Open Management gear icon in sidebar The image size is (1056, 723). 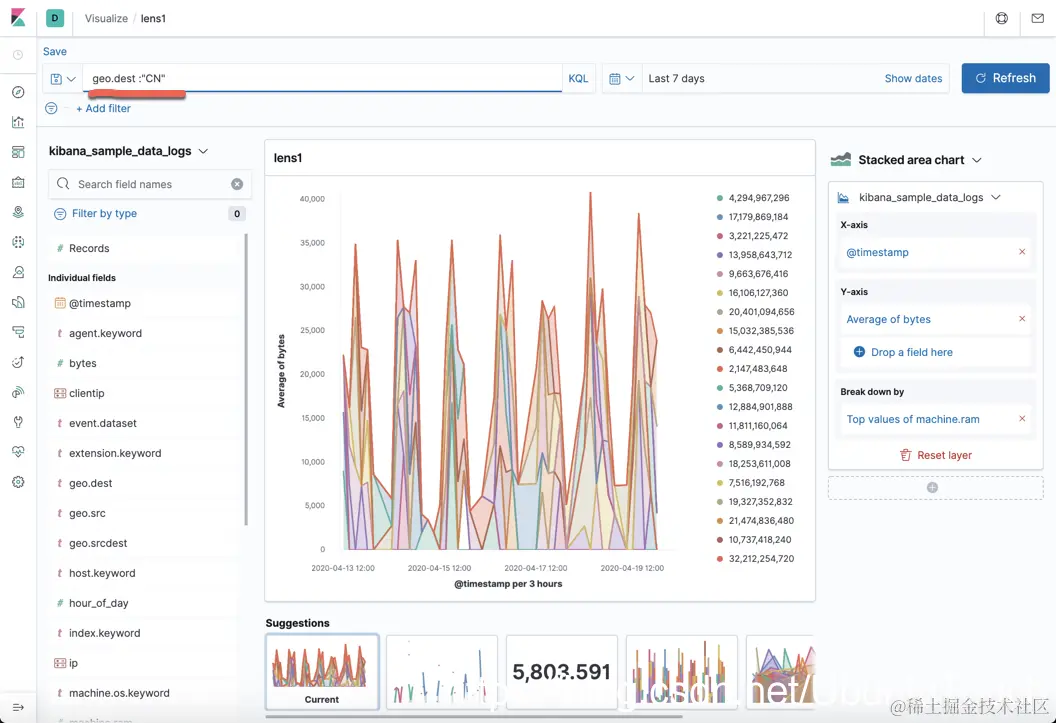(x=18, y=482)
